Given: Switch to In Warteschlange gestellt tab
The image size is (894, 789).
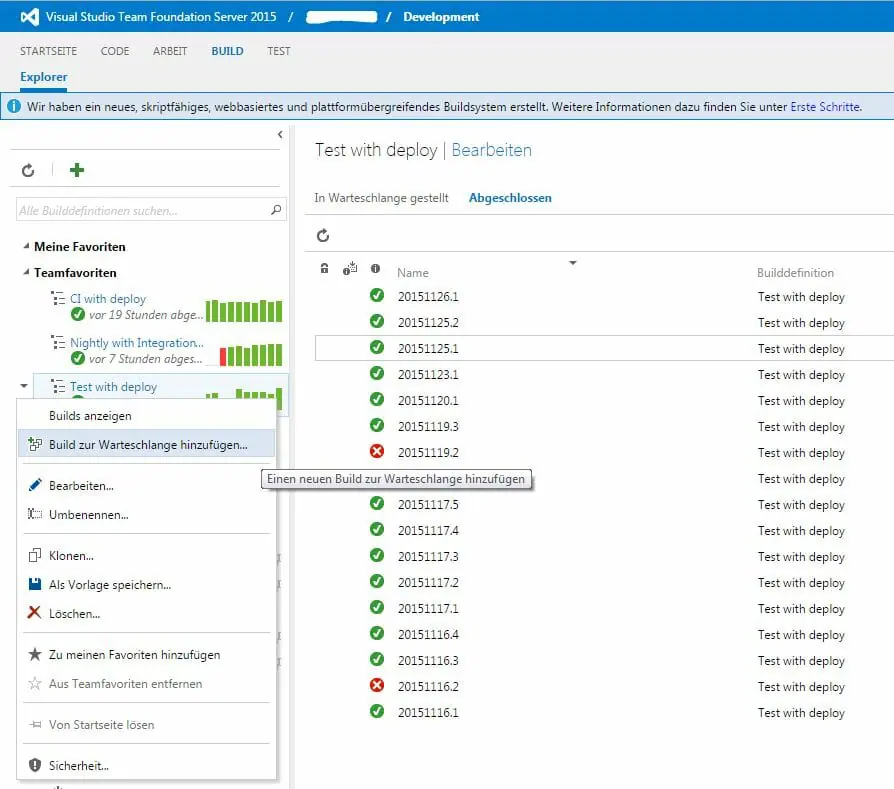Looking at the screenshot, I should click(381, 197).
